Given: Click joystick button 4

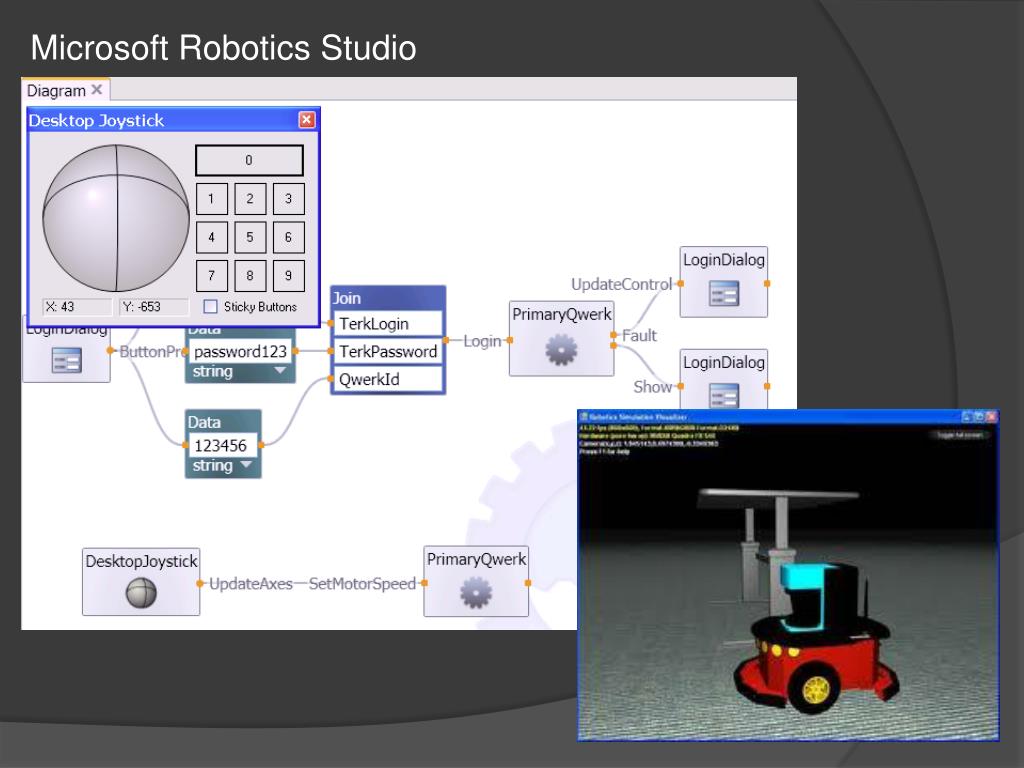Looking at the screenshot, I should point(212,237).
